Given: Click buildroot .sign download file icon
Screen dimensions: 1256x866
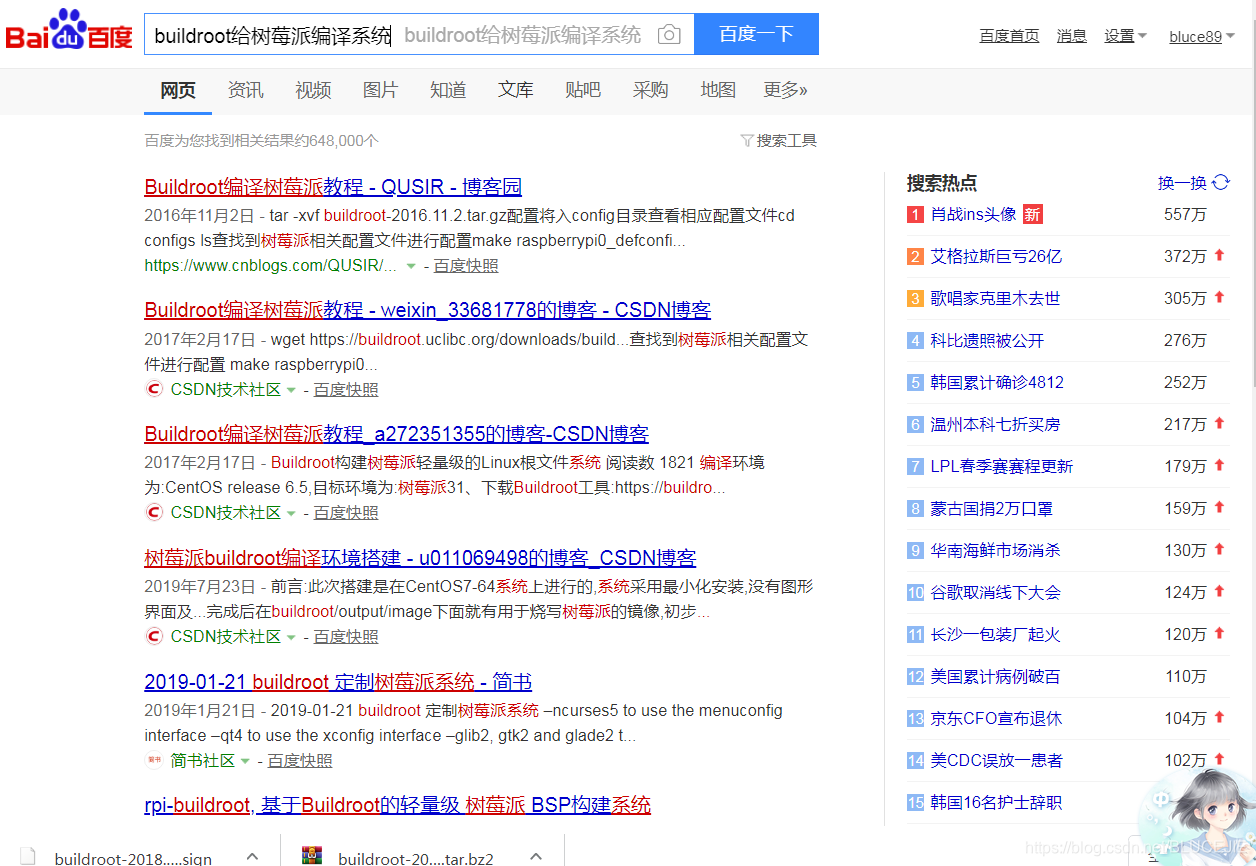Looking at the screenshot, I should click(28, 856).
